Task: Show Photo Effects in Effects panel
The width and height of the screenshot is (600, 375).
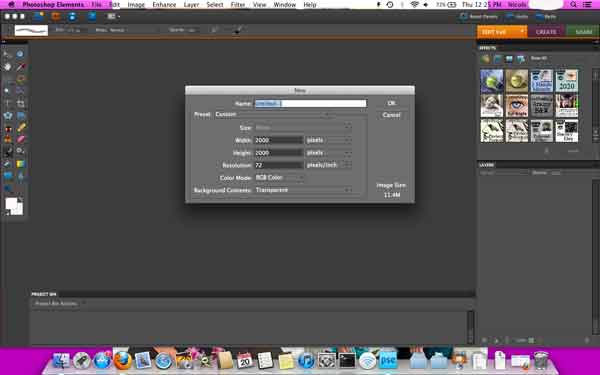Action: (509, 59)
